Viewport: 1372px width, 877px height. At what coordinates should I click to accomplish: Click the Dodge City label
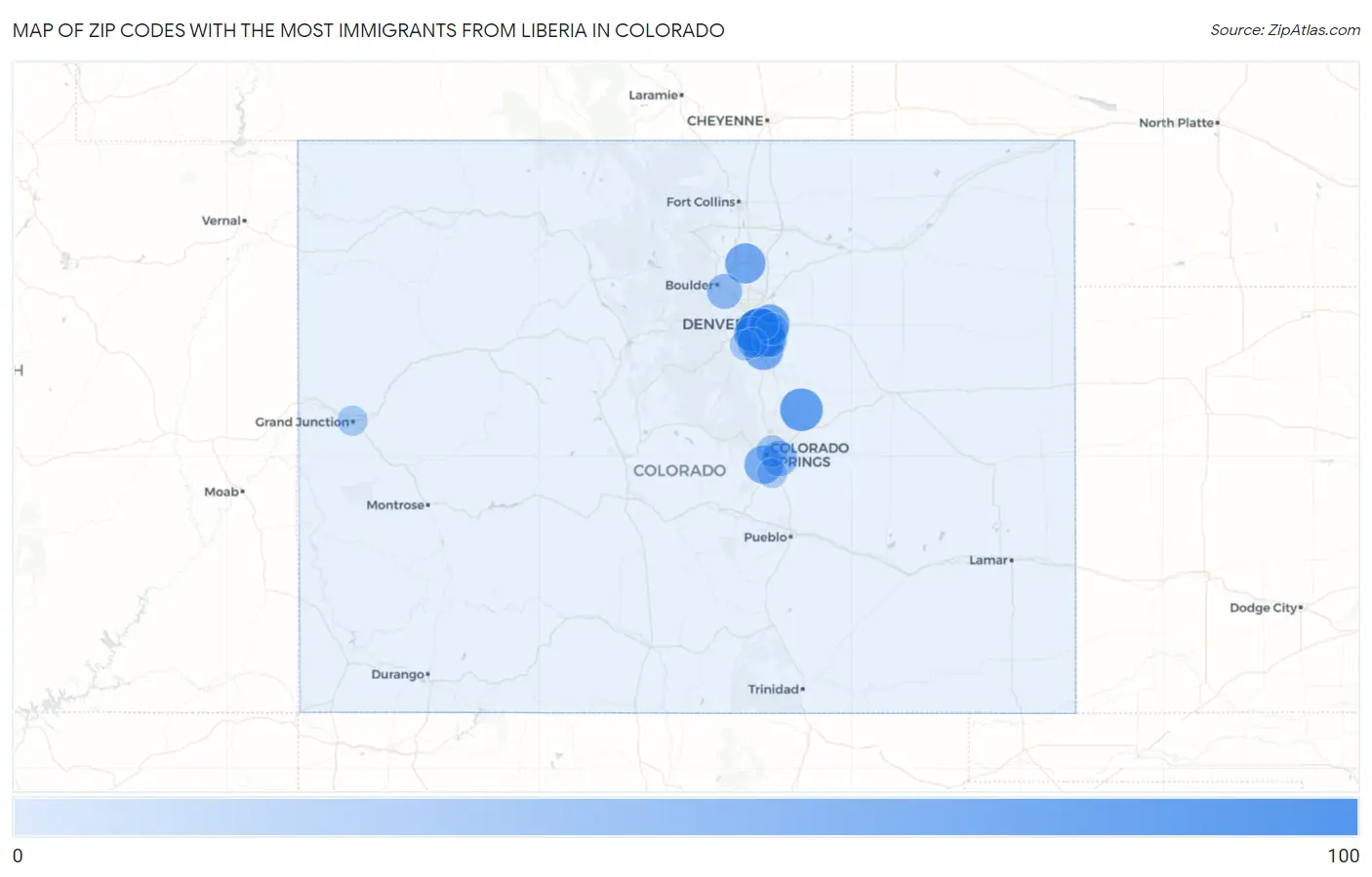click(1266, 608)
